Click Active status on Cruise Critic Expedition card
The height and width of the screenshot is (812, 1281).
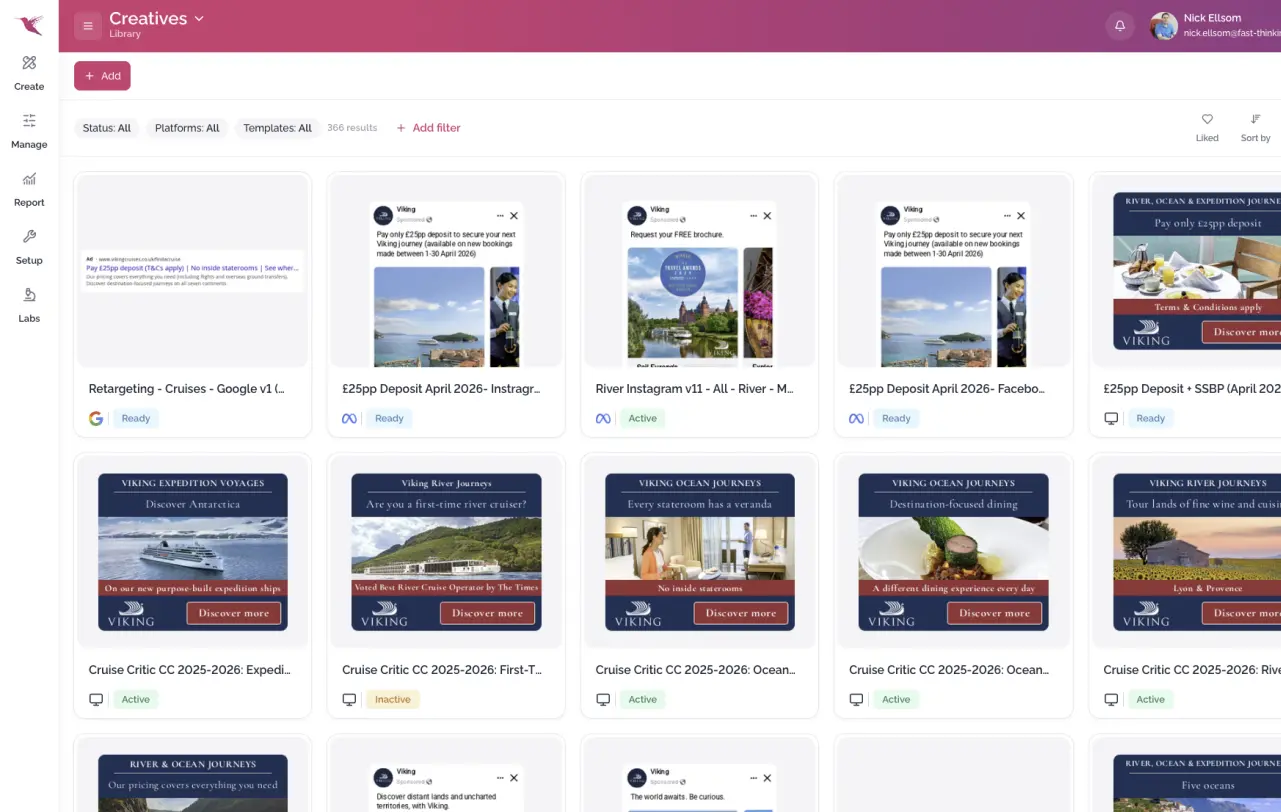[136, 699]
